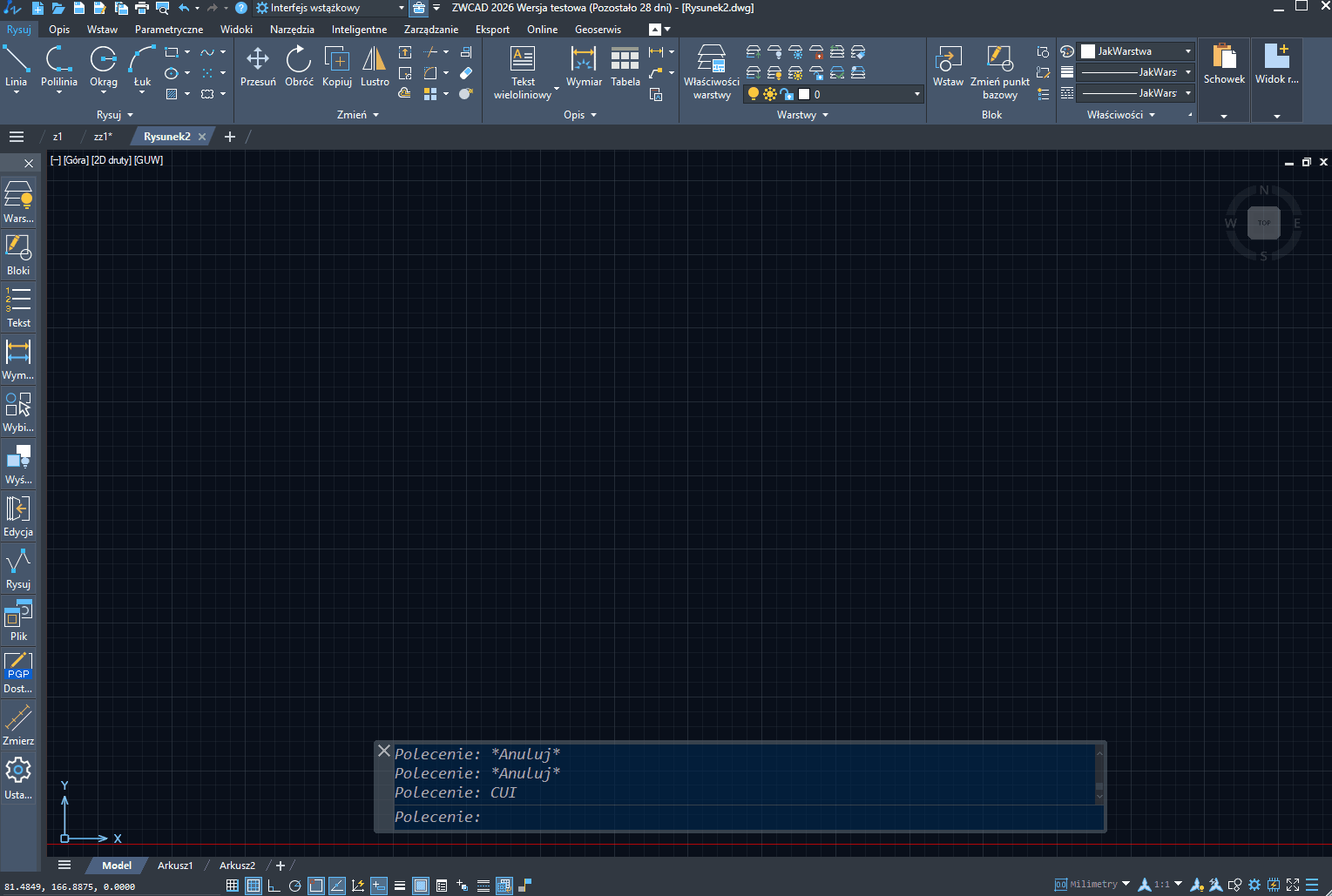
Task: Click the Save icon in quick access toolbar
Action: [x=79, y=8]
